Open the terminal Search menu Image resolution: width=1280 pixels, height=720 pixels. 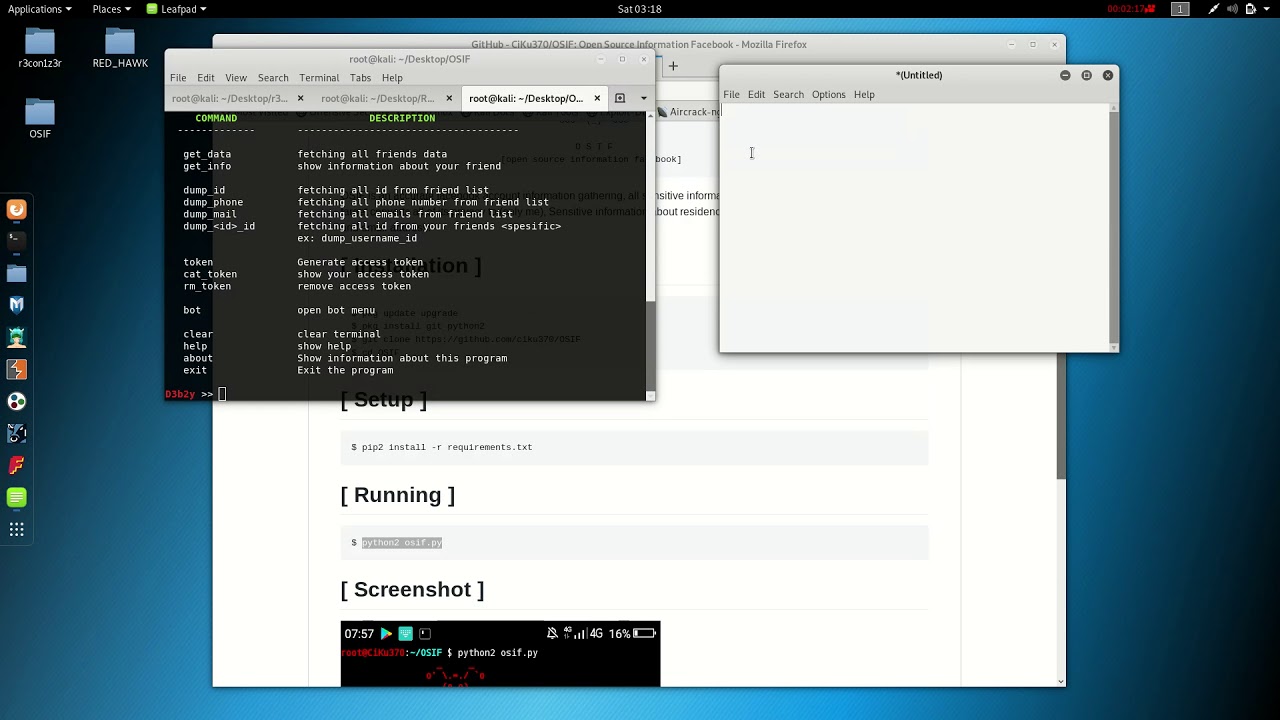pyautogui.click(x=273, y=78)
